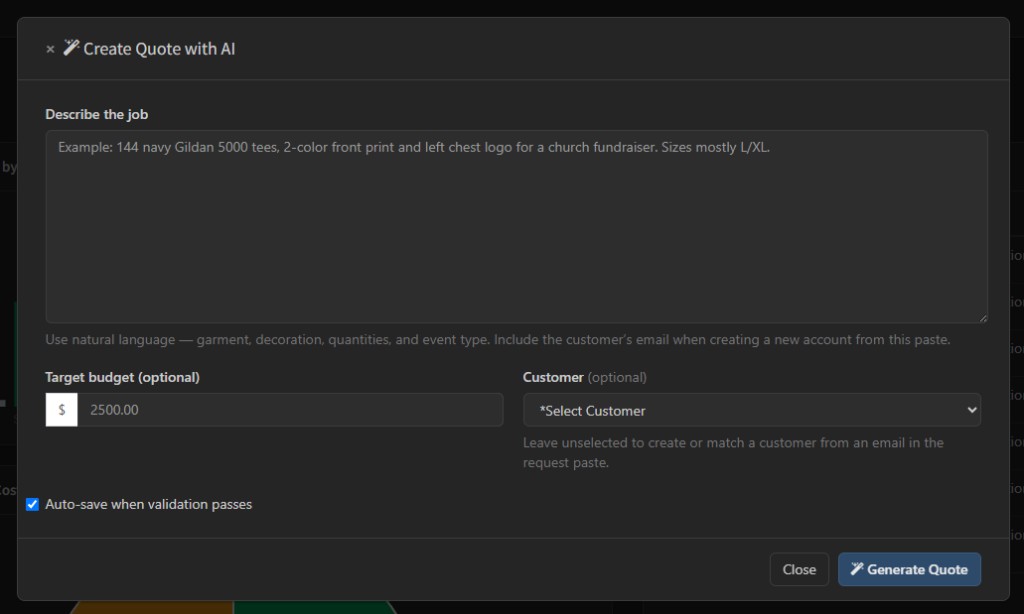The width and height of the screenshot is (1024, 614).
Task: Click the Create Quote with AI title
Action: [x=159, y=49]
